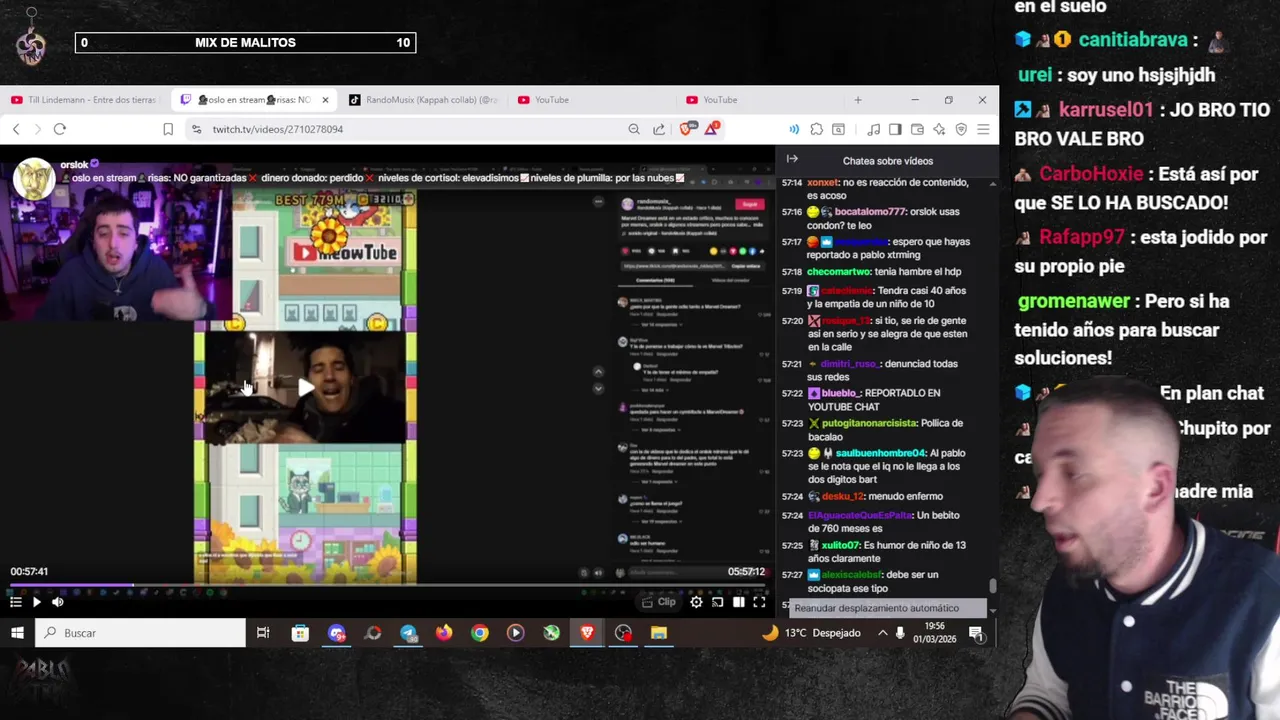Open the zoom magnifier in address bar
This screenshot has height=720, width=1280.
click(634, 129)
